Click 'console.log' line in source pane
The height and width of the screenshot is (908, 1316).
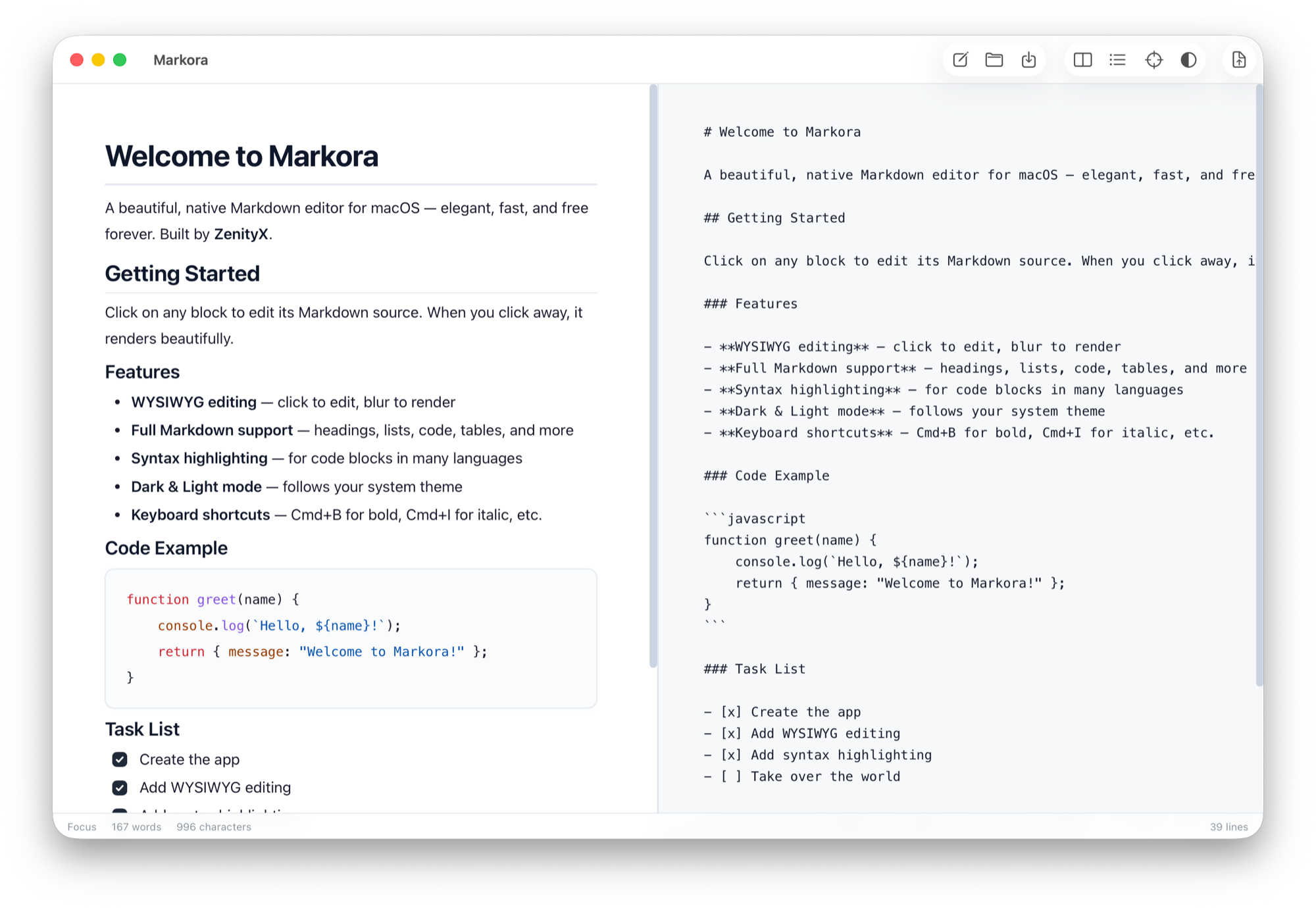pyautogui.click(x=857, y=561)
